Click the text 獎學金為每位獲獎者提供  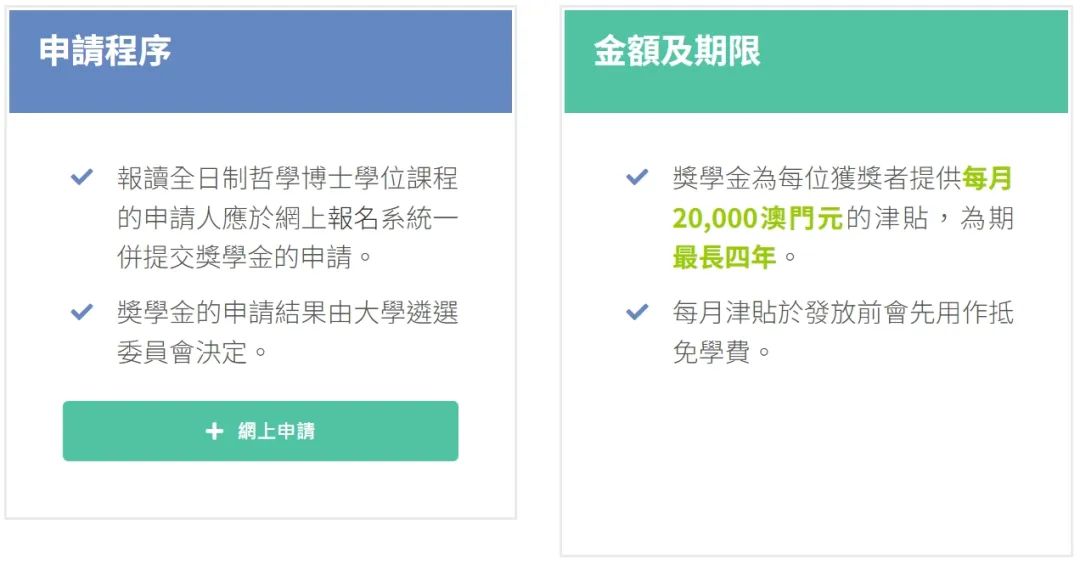(x=817, y=178)
